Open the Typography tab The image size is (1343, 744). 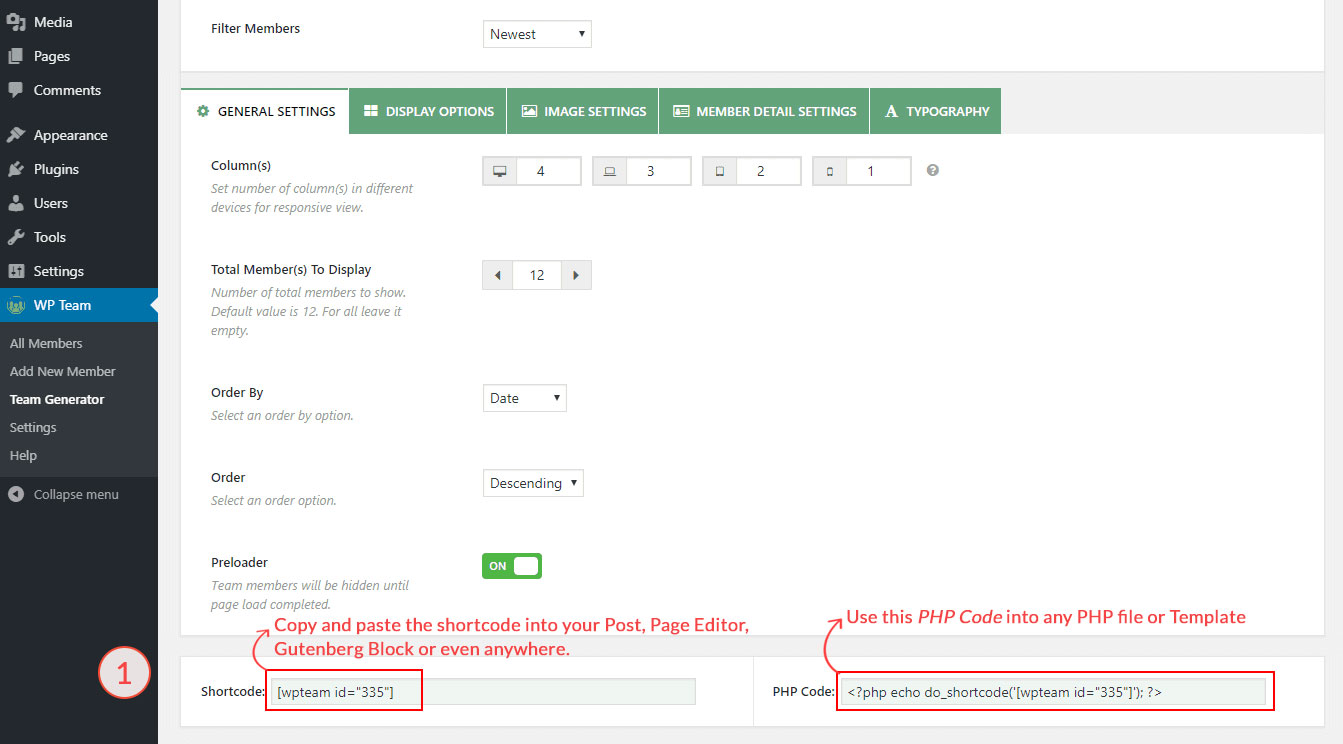click(x=935, y=111)
